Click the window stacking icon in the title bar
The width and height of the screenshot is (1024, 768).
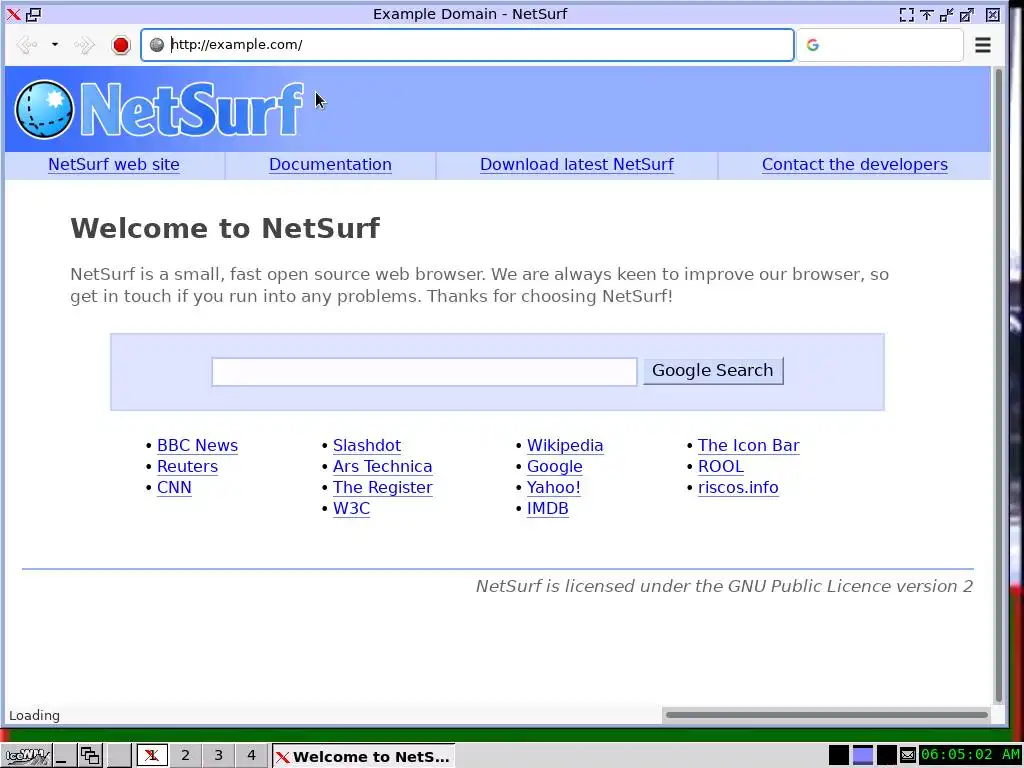[x=33, y=14]
